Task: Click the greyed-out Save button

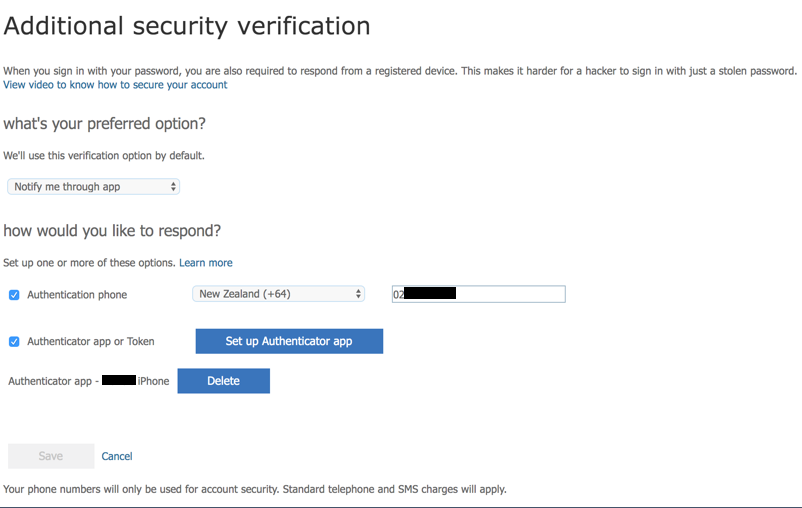Action: point(51,456)
